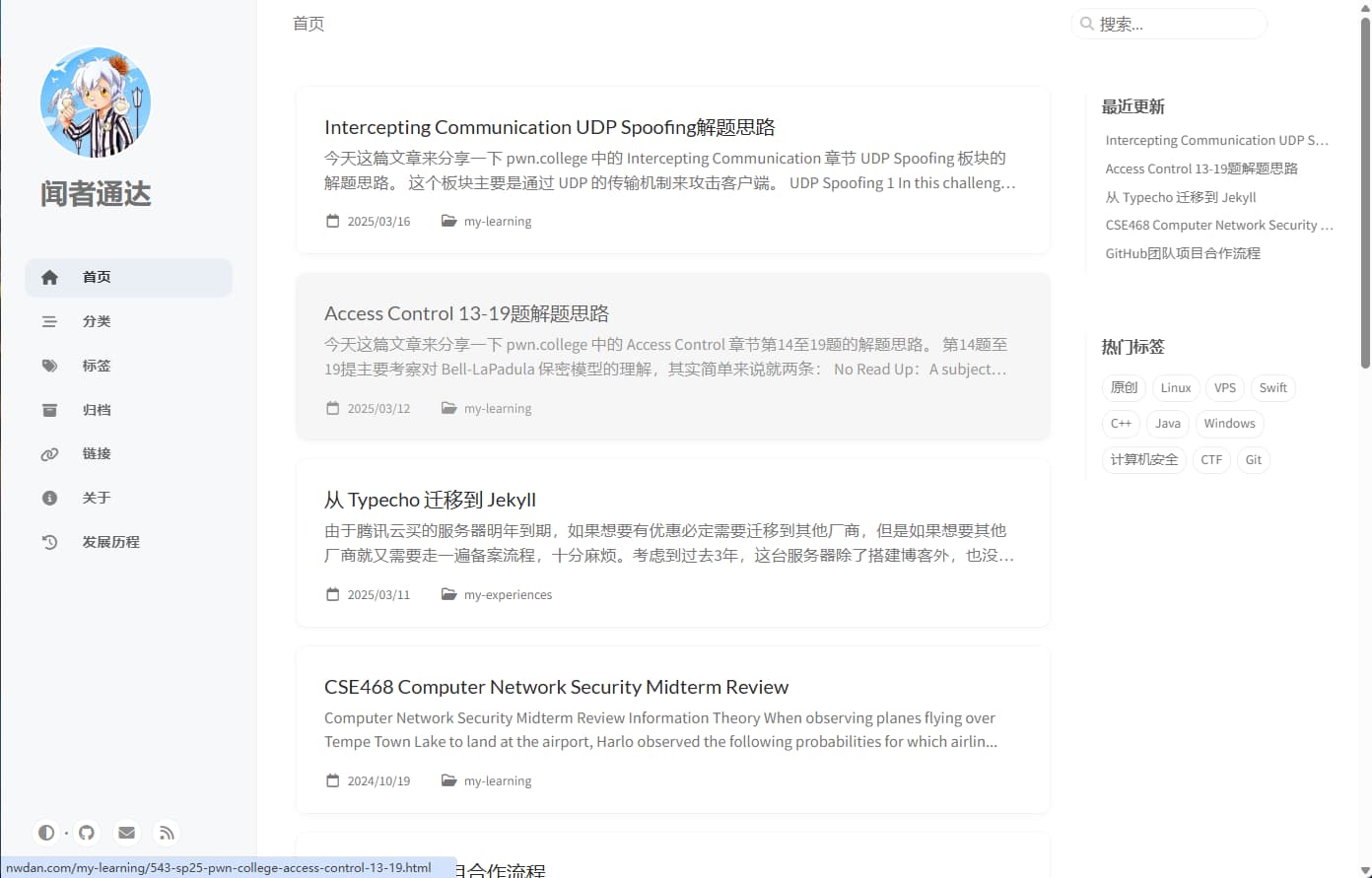Click the folder icon beside my-experiences

[x=448, y=593]
